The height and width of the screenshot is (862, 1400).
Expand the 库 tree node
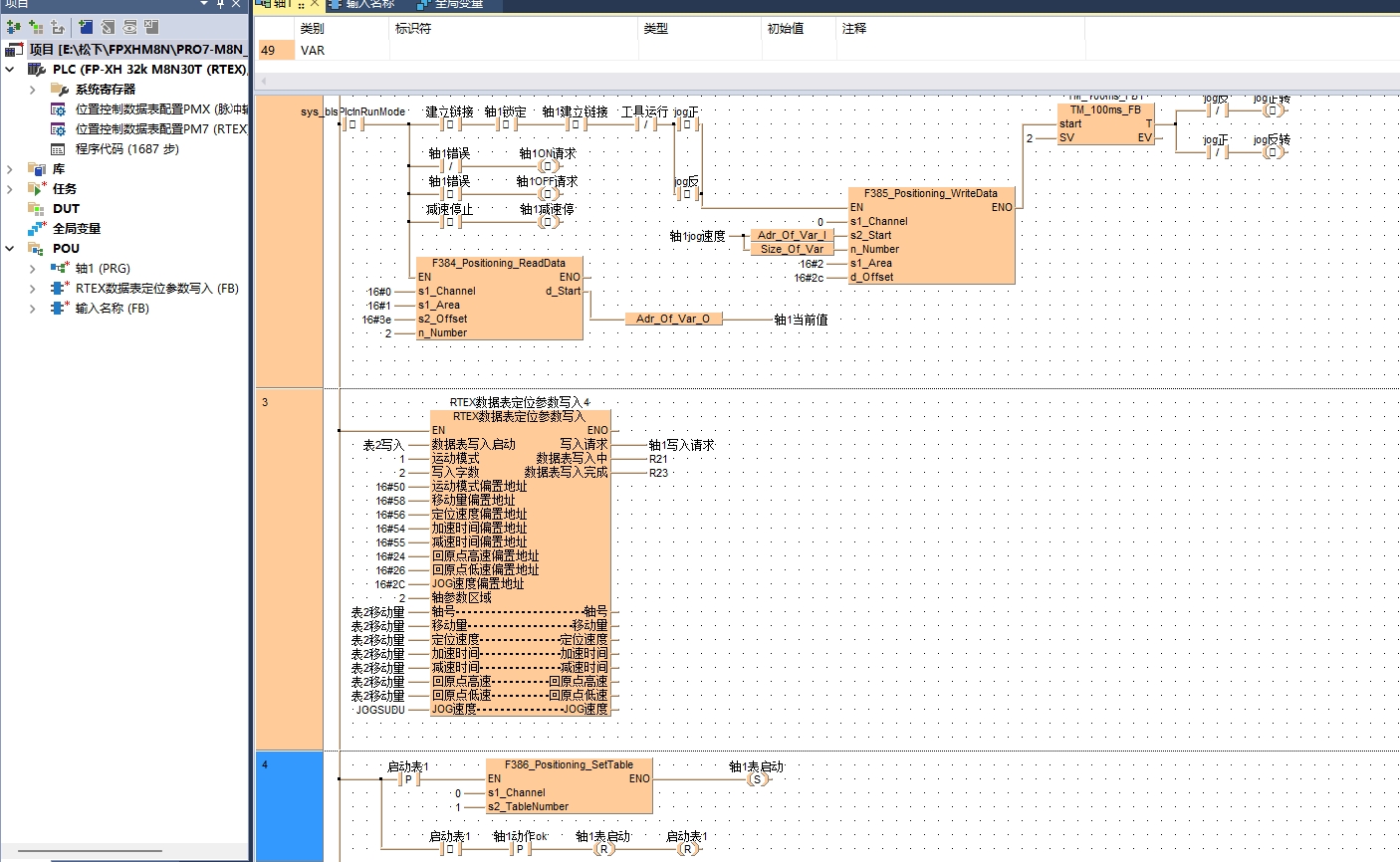(10, 169)
